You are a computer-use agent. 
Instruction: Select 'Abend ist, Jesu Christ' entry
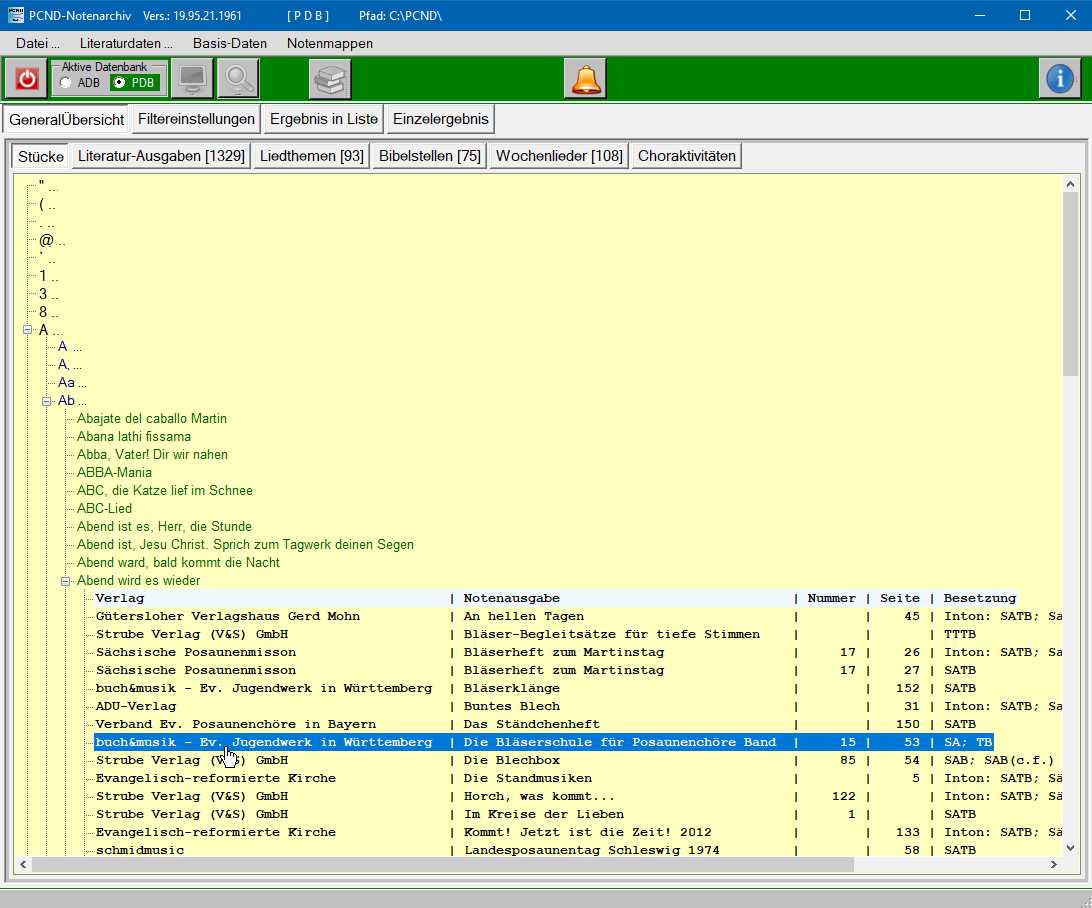[x=245, y=545]
